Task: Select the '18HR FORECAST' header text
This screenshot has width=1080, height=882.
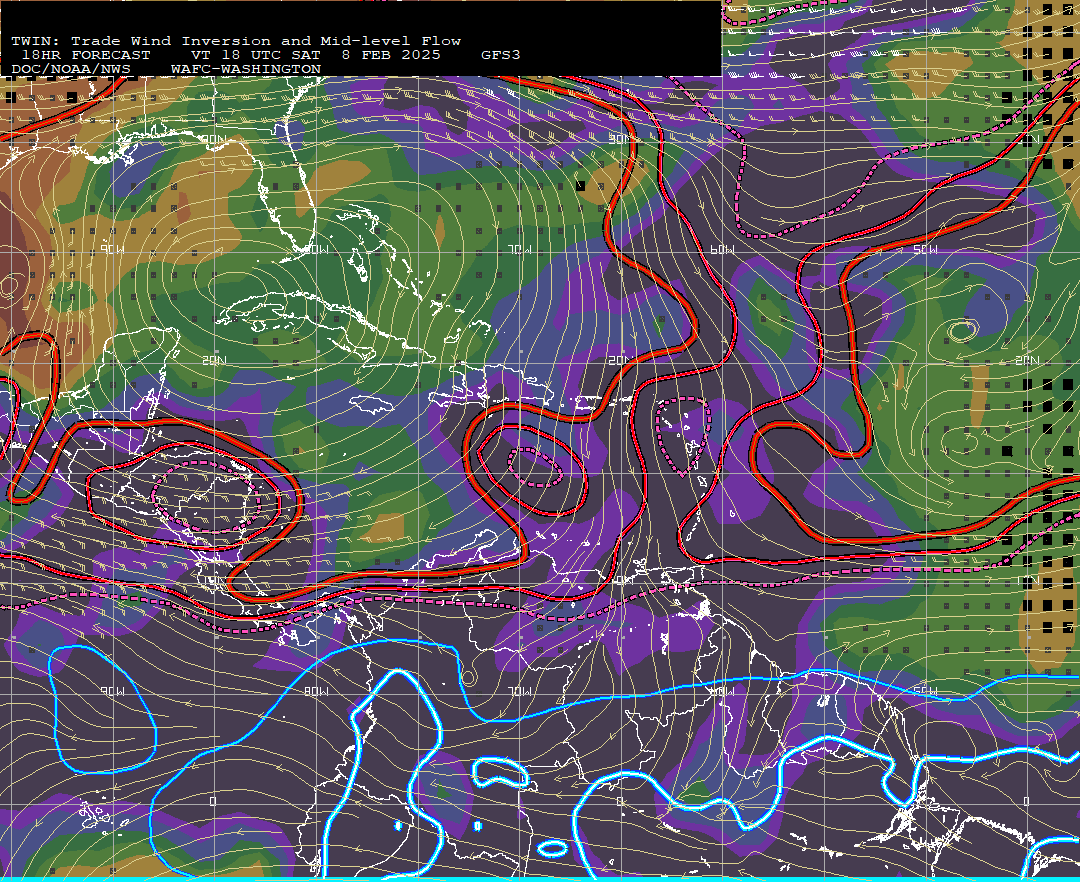Action: click(x=85, y=55)
